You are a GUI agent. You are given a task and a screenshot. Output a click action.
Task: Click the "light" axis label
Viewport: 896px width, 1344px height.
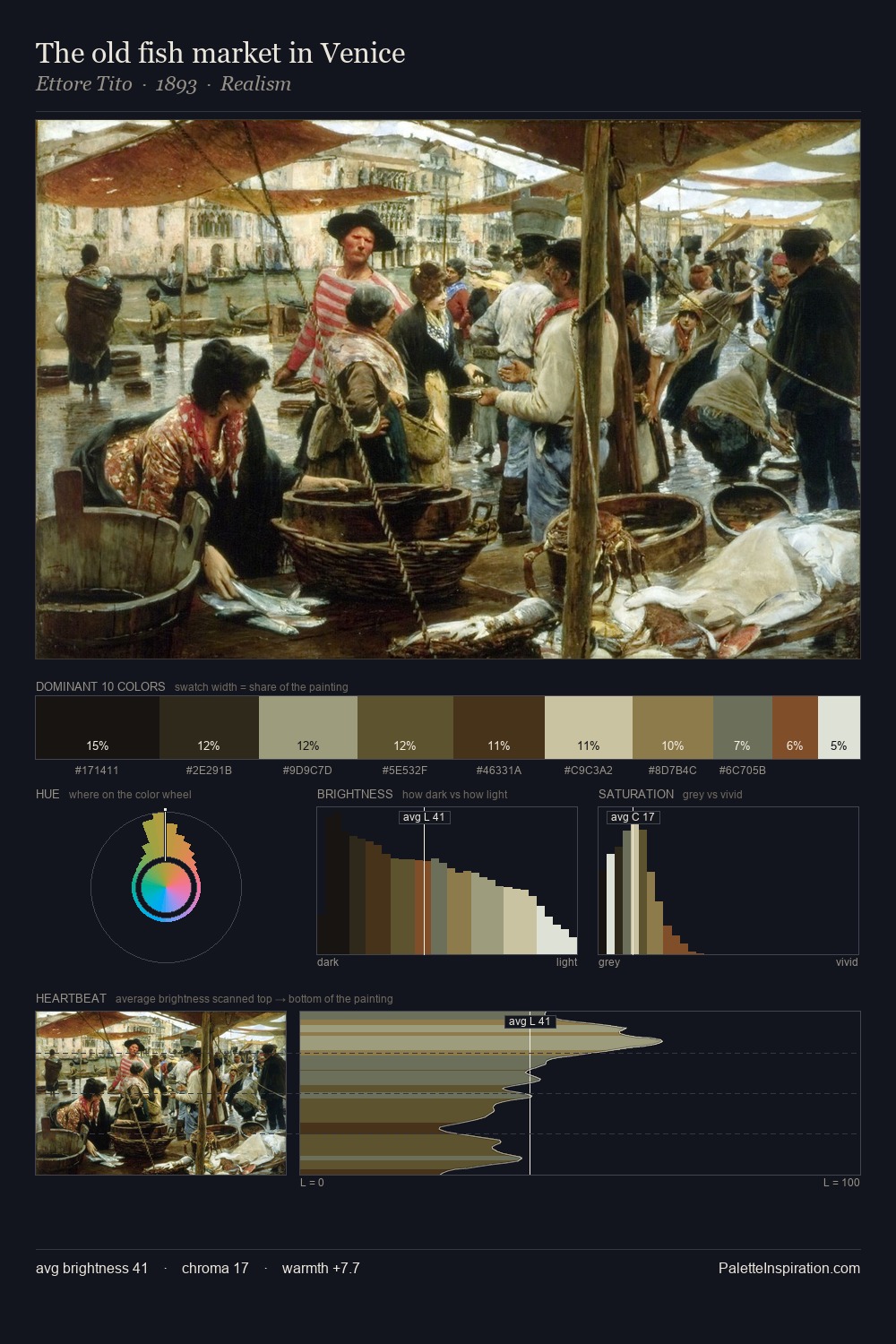[x=566, y=962]
